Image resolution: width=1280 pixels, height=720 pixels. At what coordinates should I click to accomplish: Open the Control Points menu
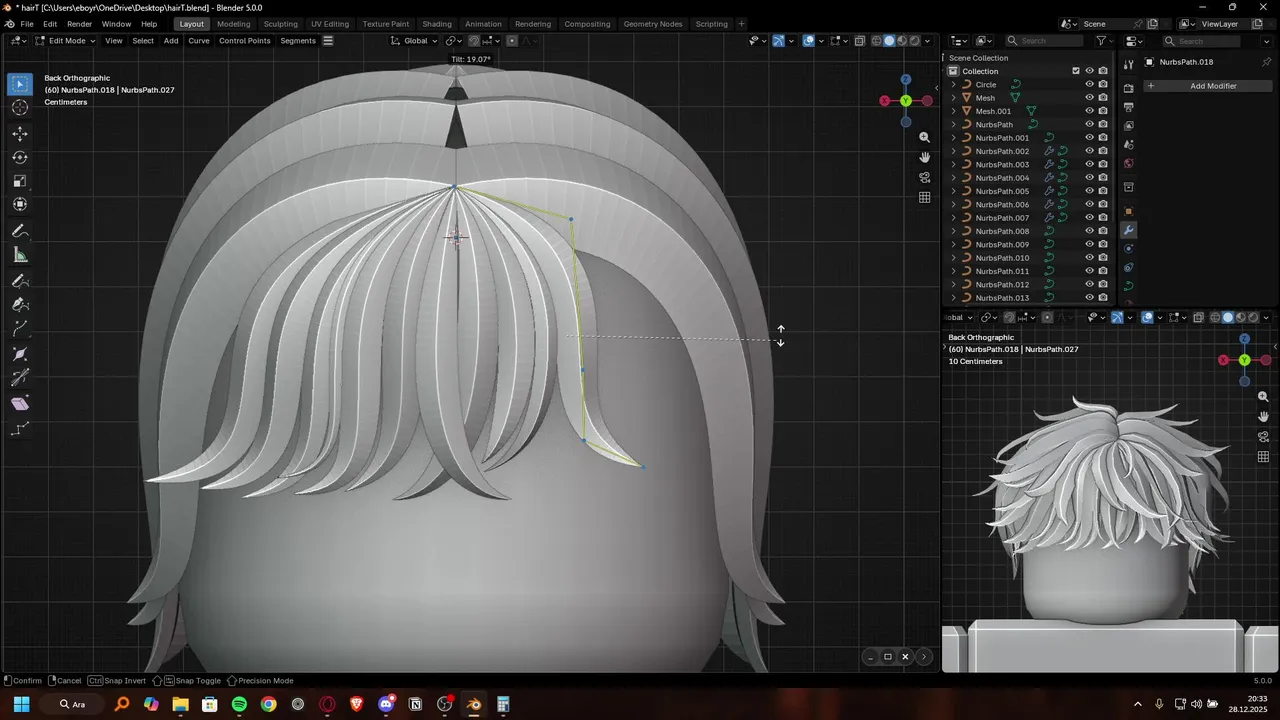pyautogui.click(x=244, y=41)
